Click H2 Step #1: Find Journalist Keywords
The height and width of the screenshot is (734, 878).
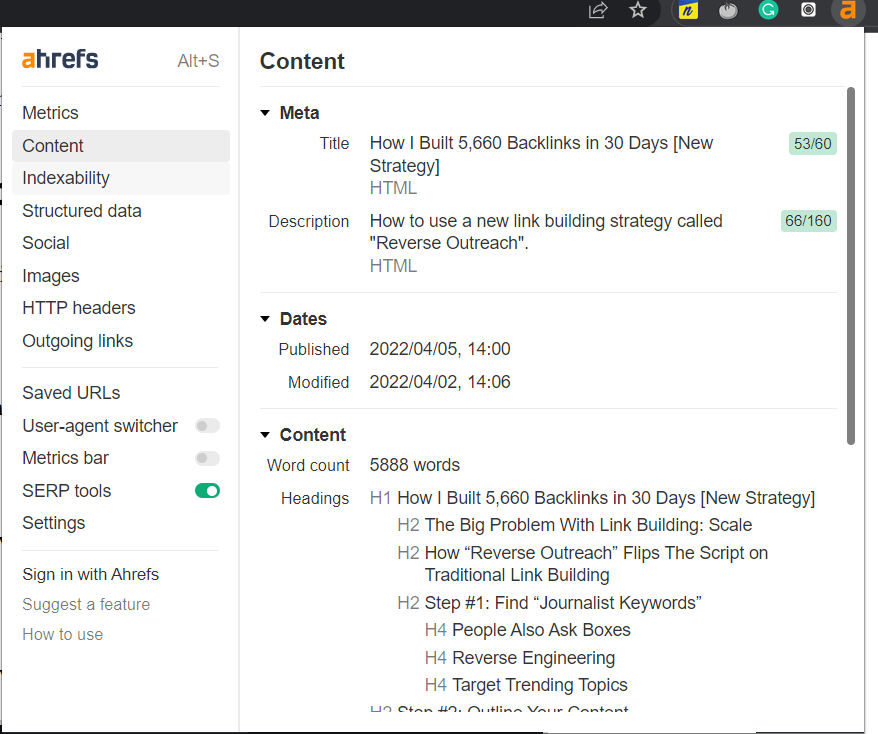coord(549,603)
